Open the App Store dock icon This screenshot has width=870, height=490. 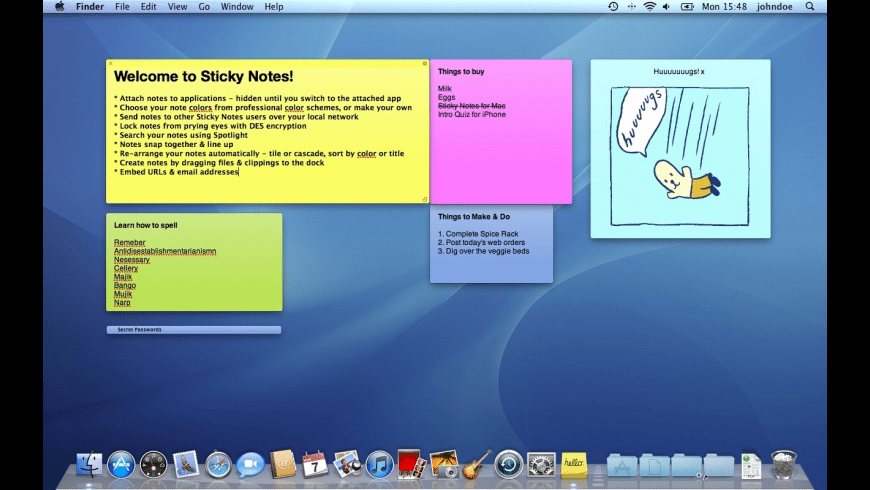pyautogui.click(x=121, y=464)
